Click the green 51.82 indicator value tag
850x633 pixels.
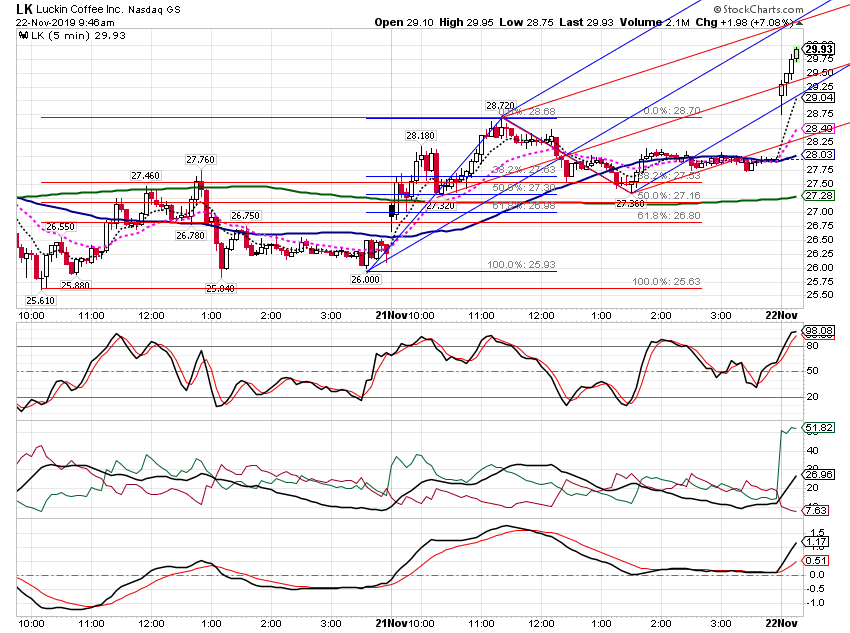click(819, 428)
